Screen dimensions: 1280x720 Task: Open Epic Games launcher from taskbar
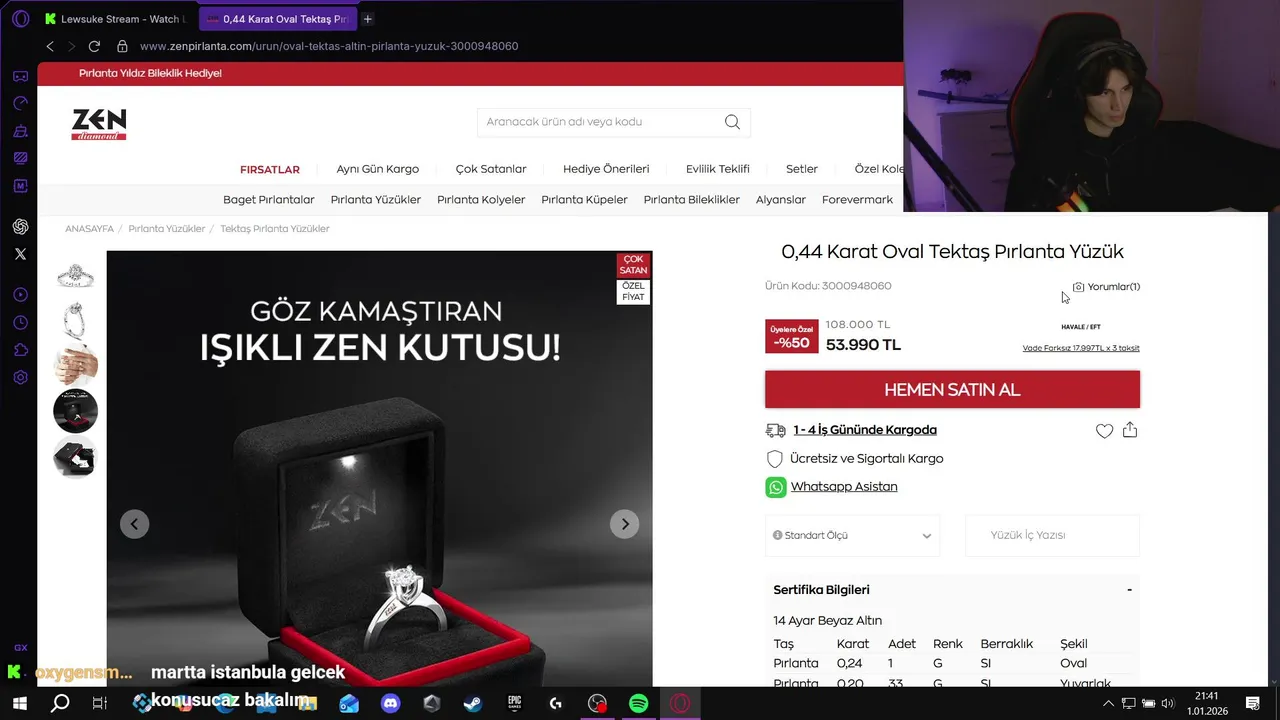(514, 703)
